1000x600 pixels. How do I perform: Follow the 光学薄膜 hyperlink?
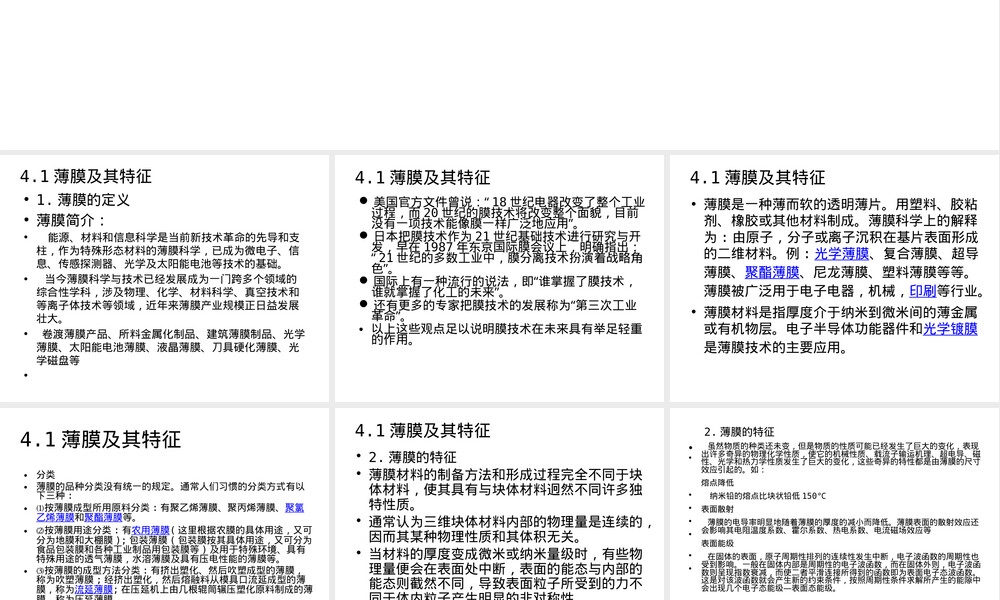coord(841,254)
